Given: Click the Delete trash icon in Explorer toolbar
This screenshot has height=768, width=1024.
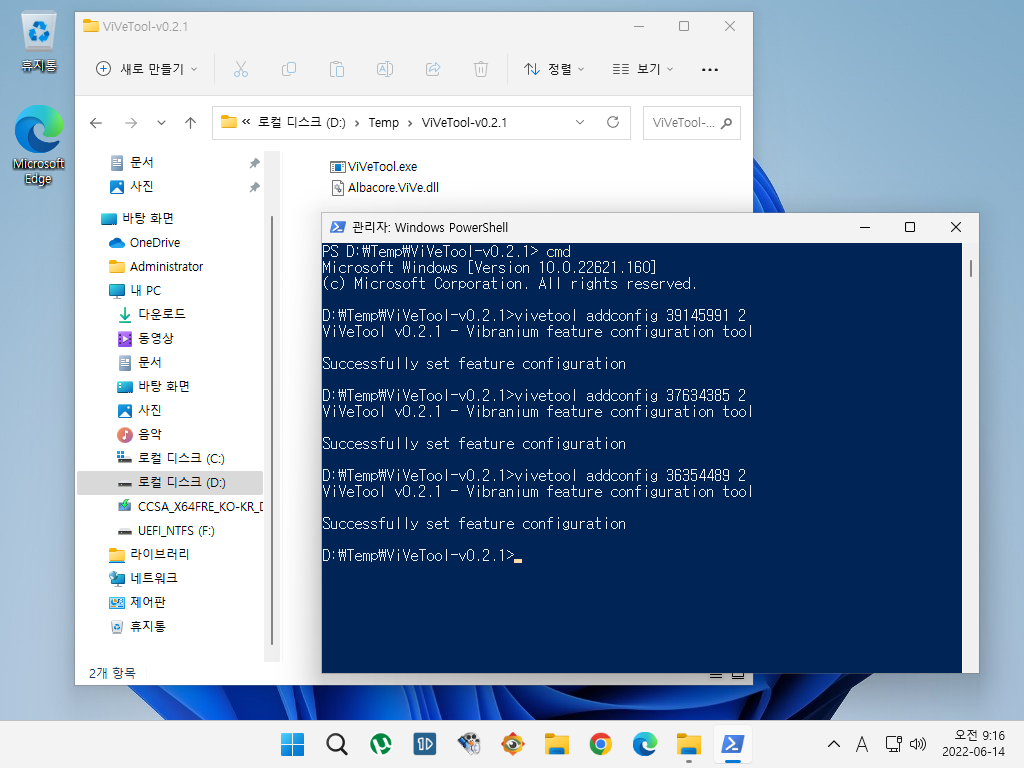Looking at the screenshot, I should coord(481,69).
